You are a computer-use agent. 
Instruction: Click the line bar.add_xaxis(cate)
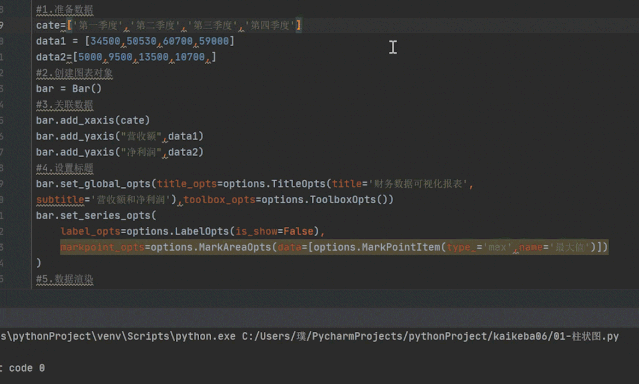(x=93, y=120)
